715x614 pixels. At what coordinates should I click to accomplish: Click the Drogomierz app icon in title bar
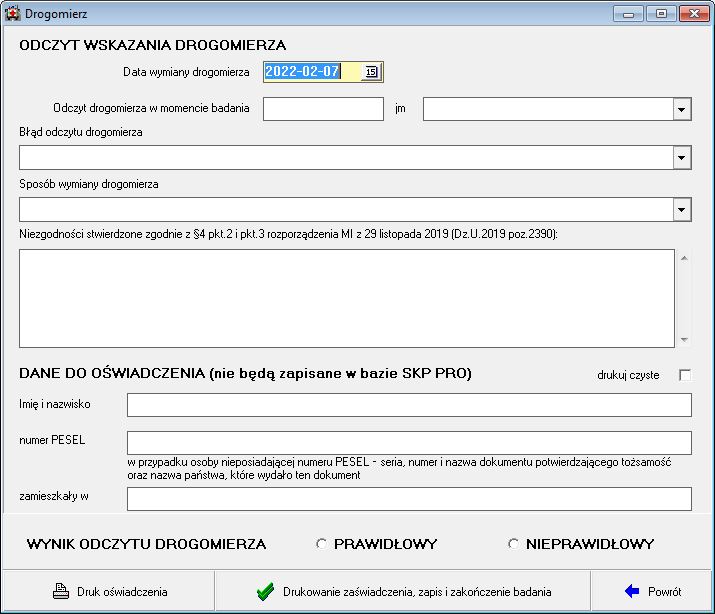[13, 13]
